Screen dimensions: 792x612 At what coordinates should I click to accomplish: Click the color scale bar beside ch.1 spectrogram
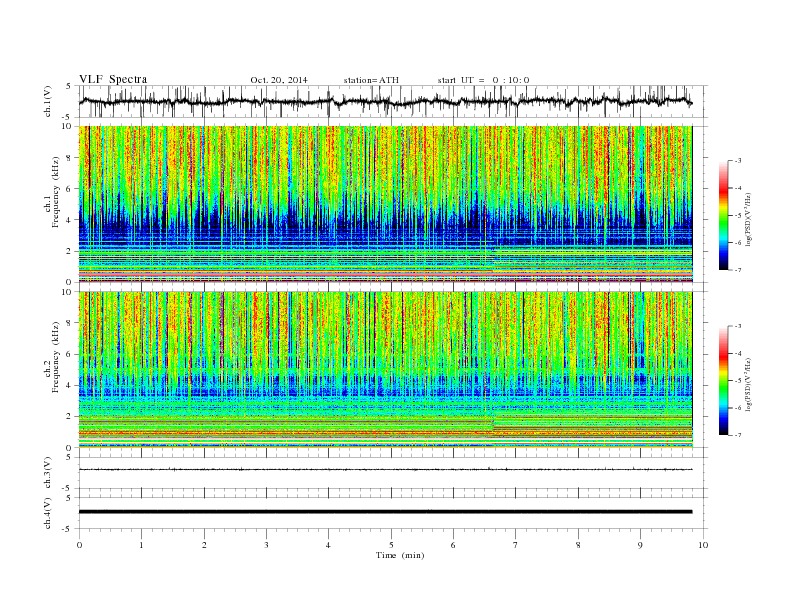tap(723, 216)
